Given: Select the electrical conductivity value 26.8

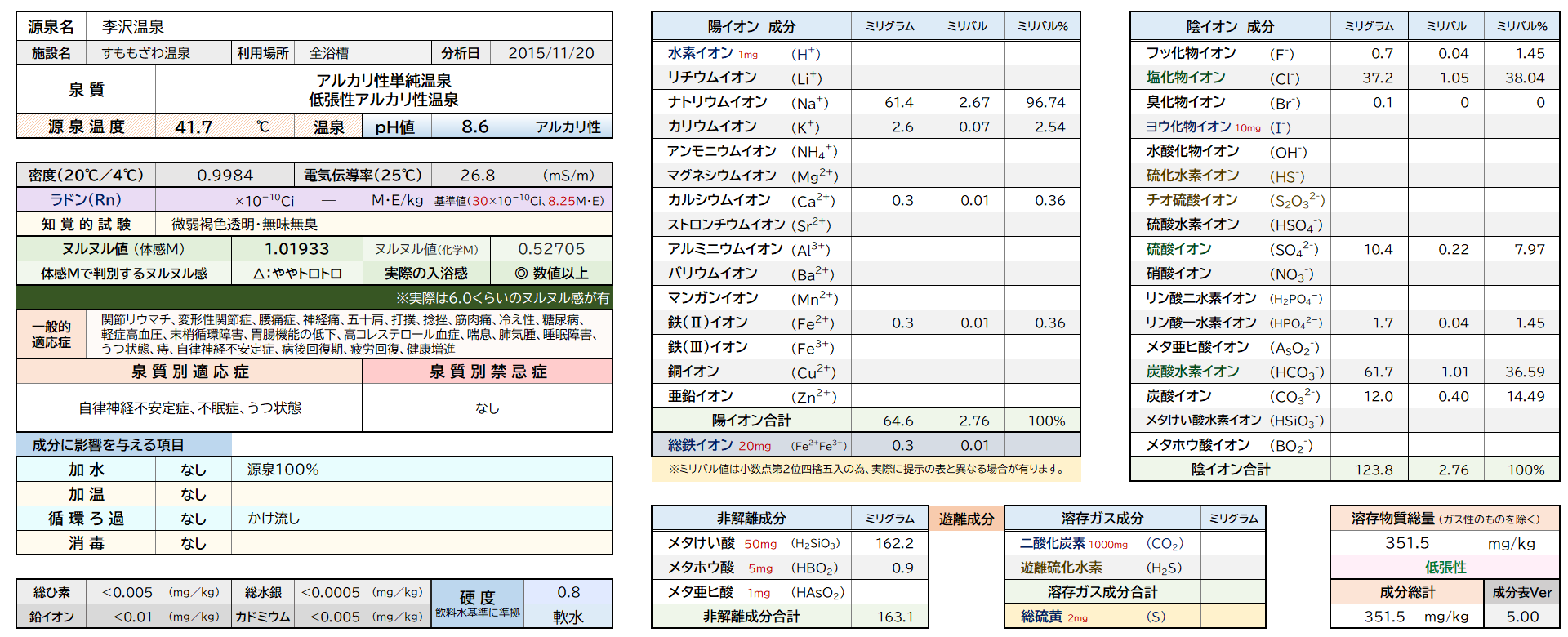Looking at the screenshot, I should 478,176.
